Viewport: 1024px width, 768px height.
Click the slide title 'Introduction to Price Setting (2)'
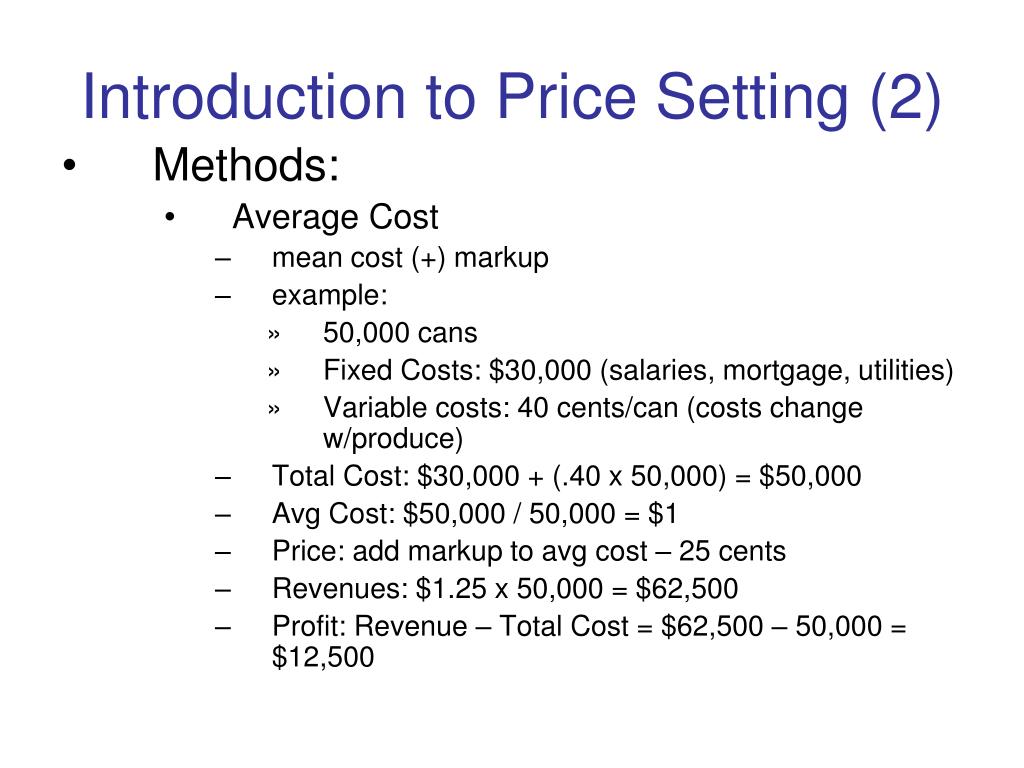pos(511,98)
